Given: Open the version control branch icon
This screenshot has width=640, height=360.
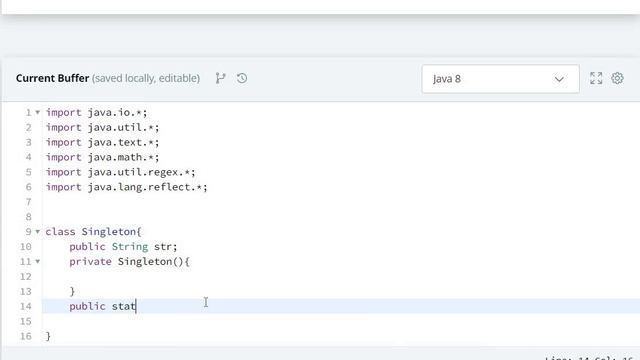Looking at the screenshot, I should pyautogui.click(x=220, y=78).
